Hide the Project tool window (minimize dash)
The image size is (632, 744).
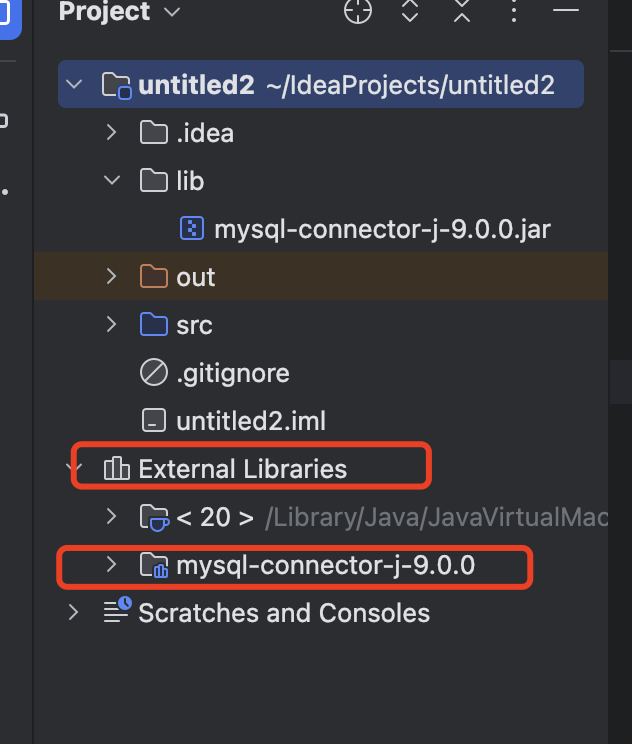[566, 11]
